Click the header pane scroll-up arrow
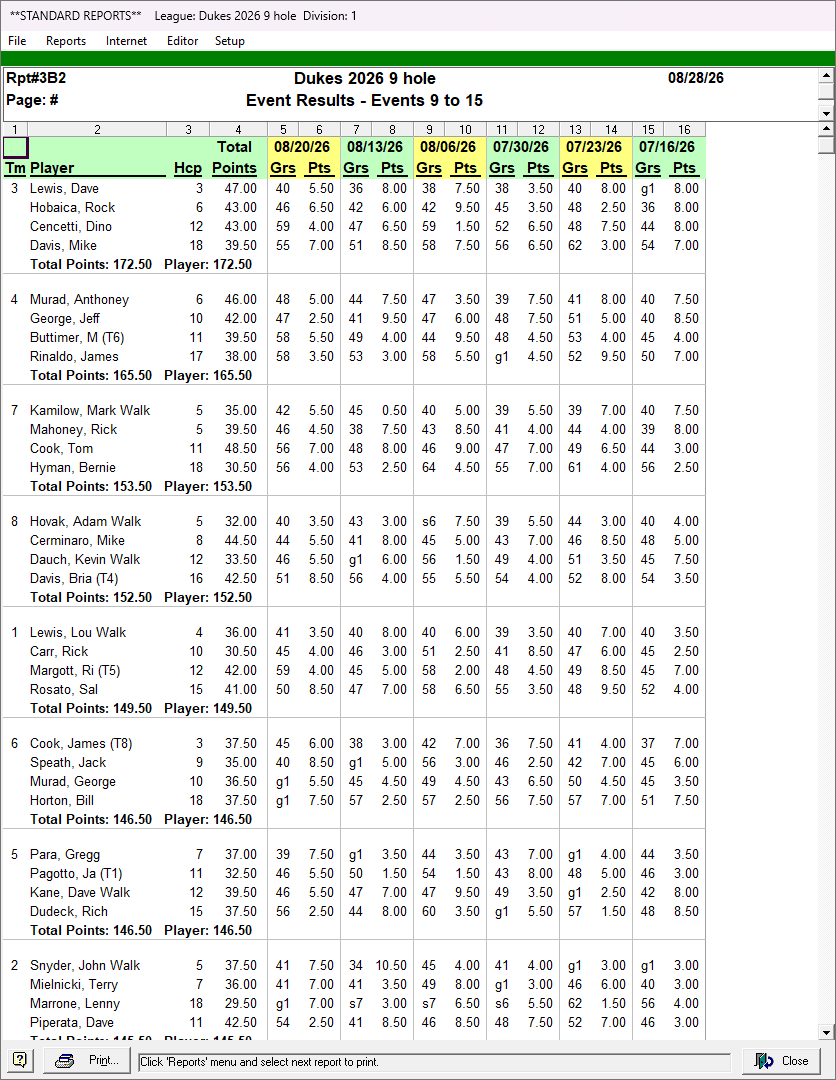 coord(826,74)
